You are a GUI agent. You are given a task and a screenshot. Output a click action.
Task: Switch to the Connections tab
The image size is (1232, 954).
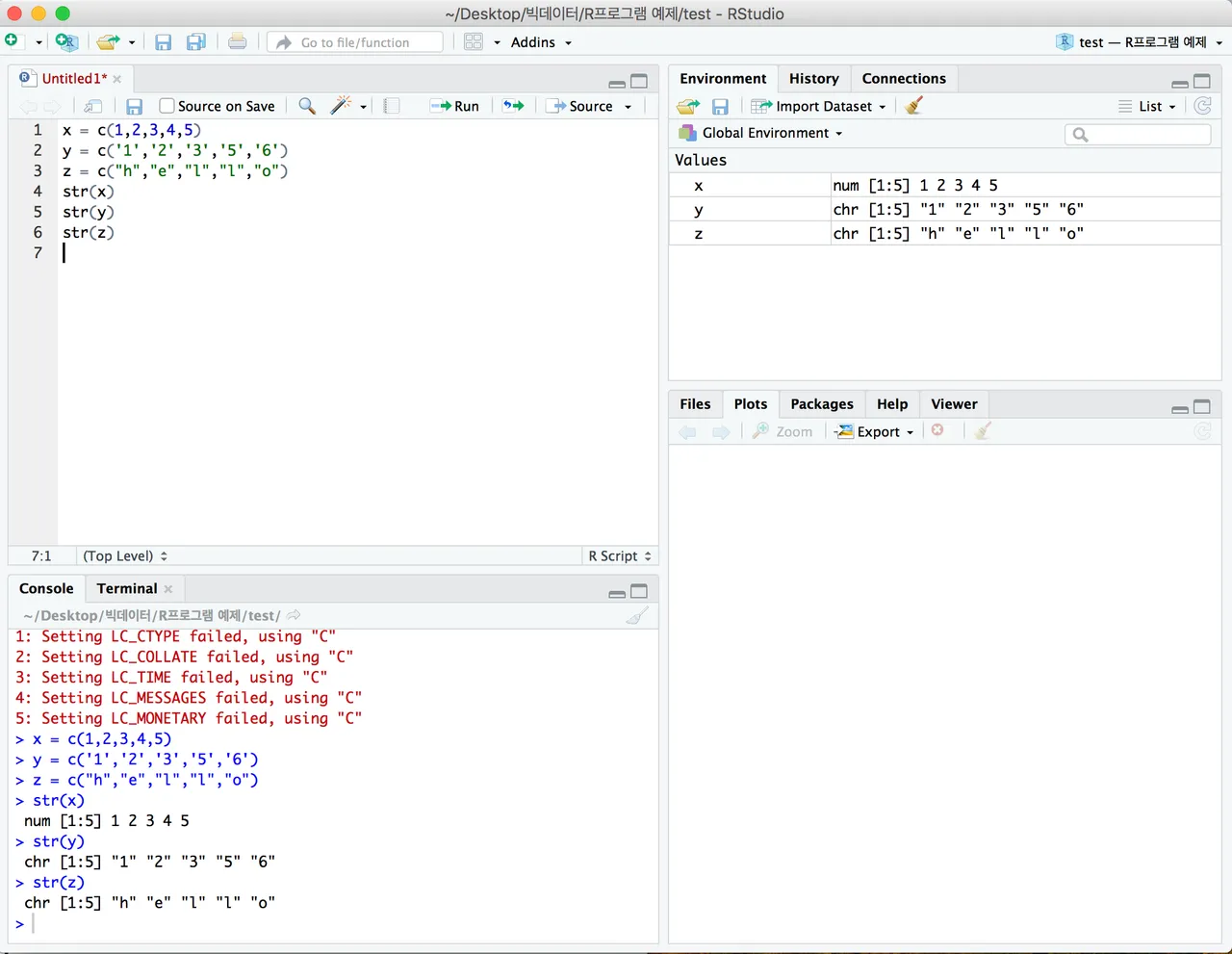904,79
